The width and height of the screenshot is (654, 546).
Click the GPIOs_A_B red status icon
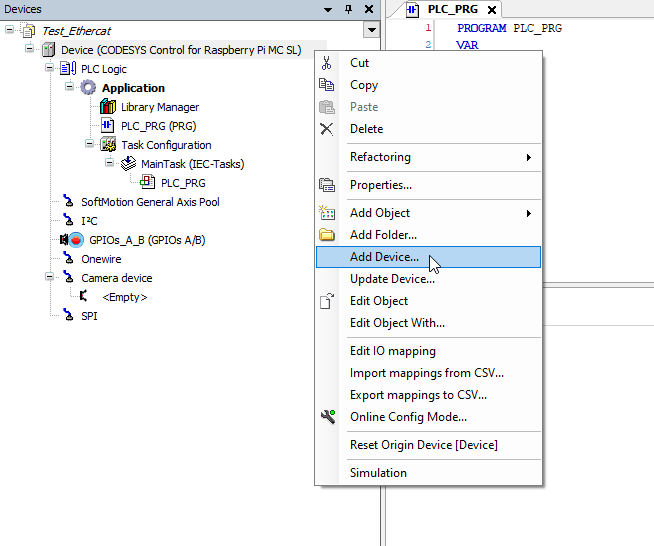[x=76, y=240]
